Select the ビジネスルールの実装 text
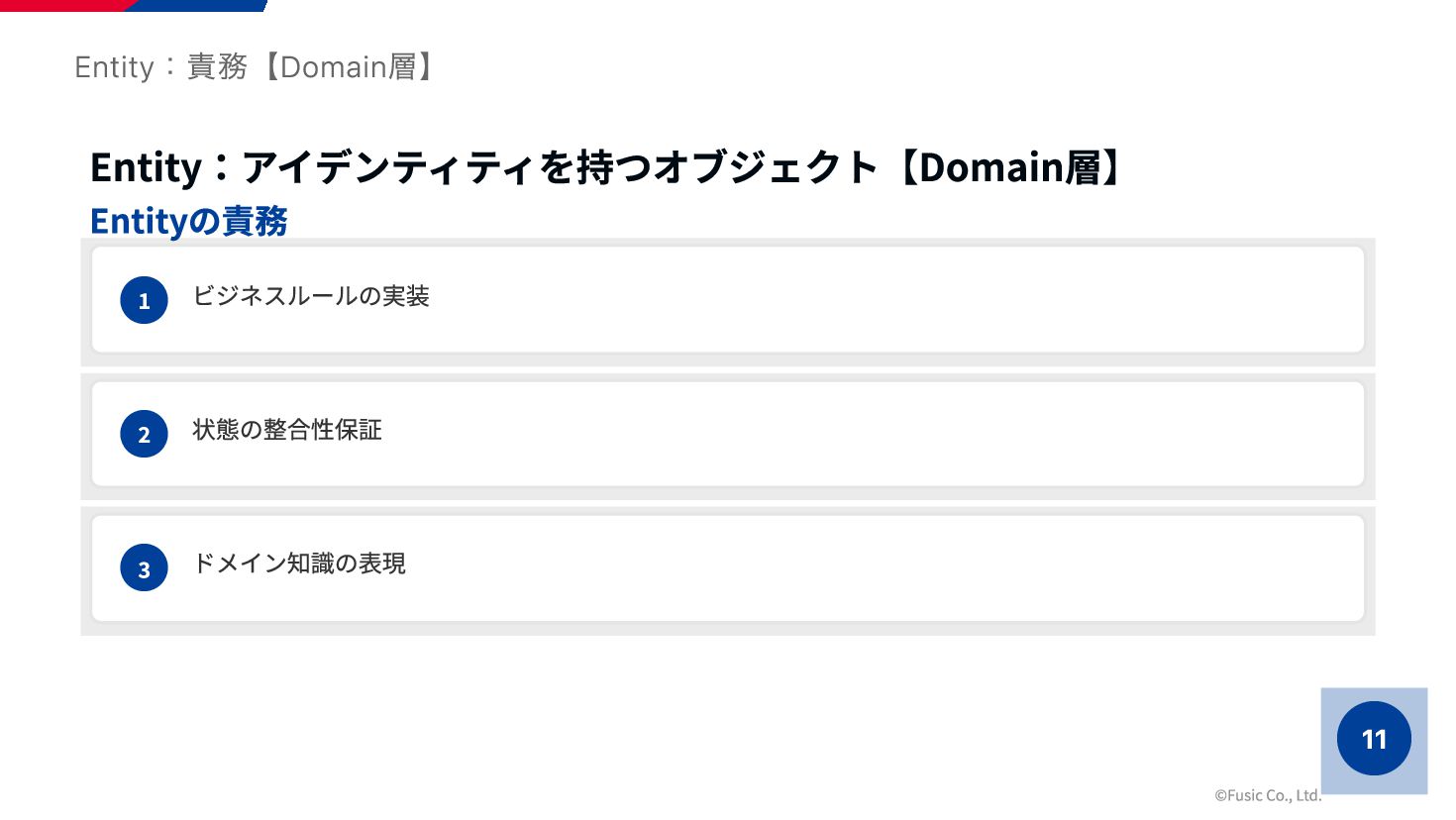This screenshot has height=820, width=1456. point(311,296)
